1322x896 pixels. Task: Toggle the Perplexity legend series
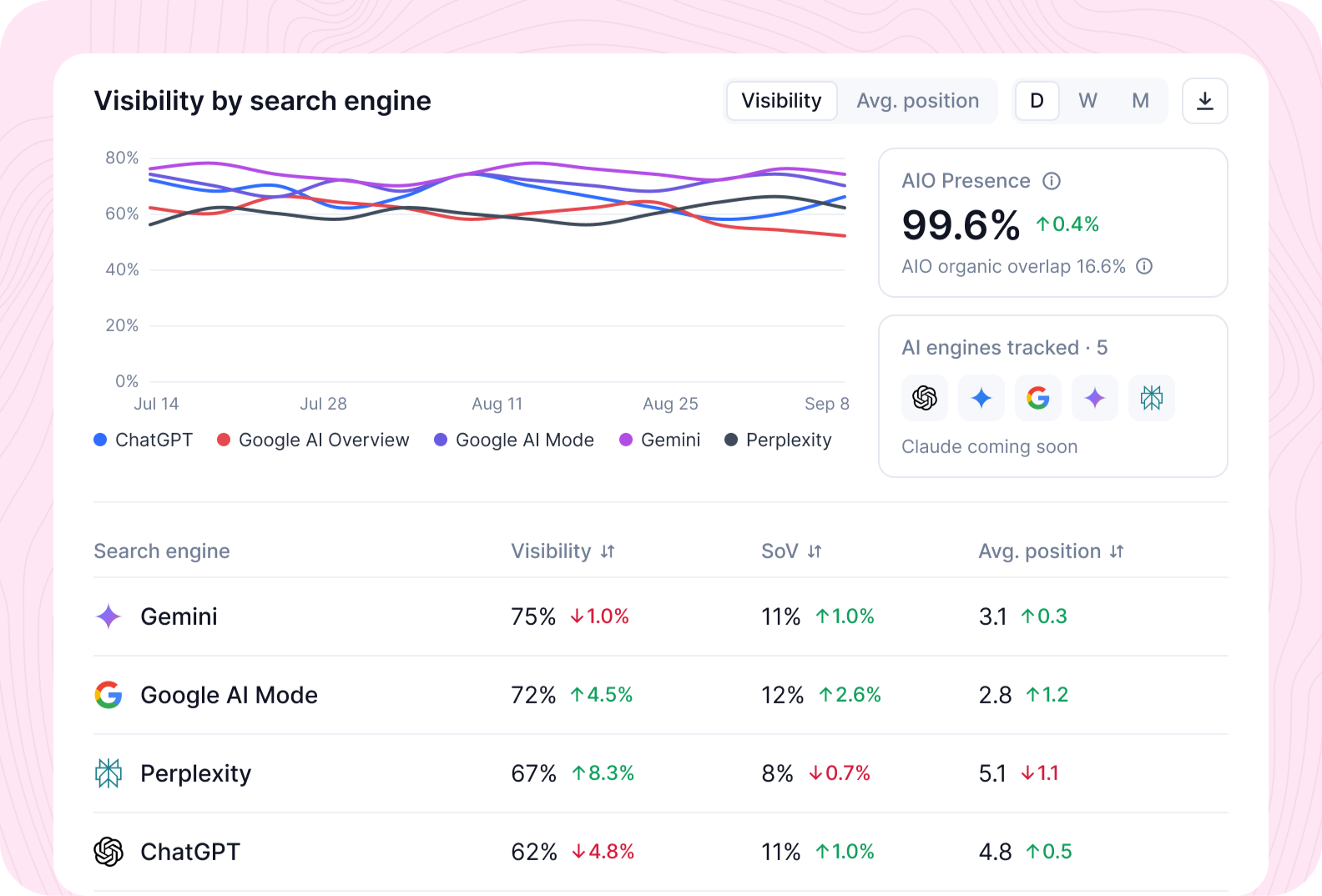778,440
